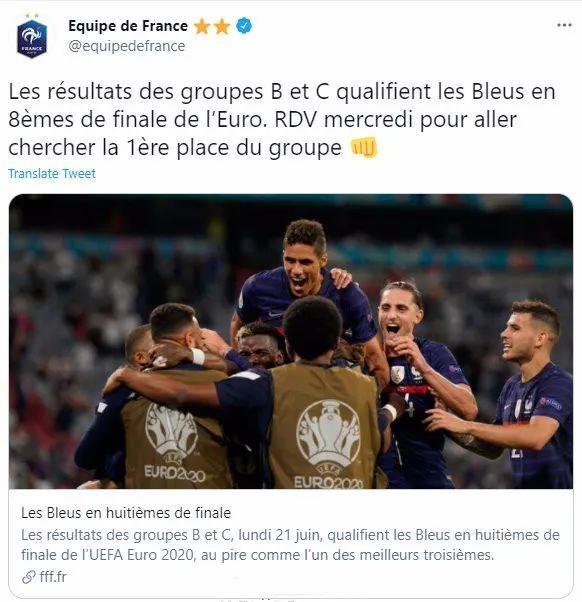Open the Euro 2020 celebration photo

[291, 341]
